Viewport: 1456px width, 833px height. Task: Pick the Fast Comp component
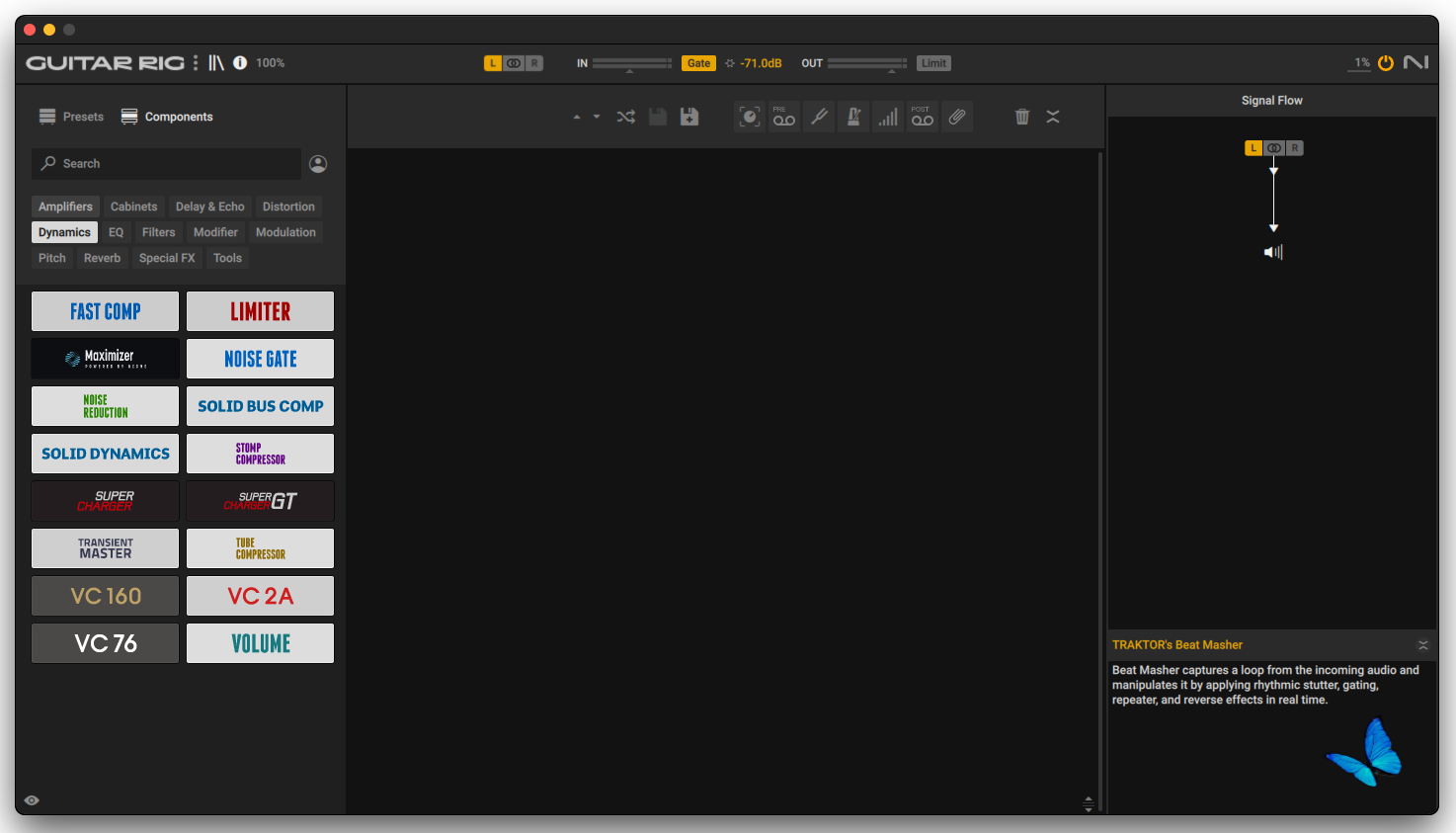pyautogui.click(x=106, y=311)
